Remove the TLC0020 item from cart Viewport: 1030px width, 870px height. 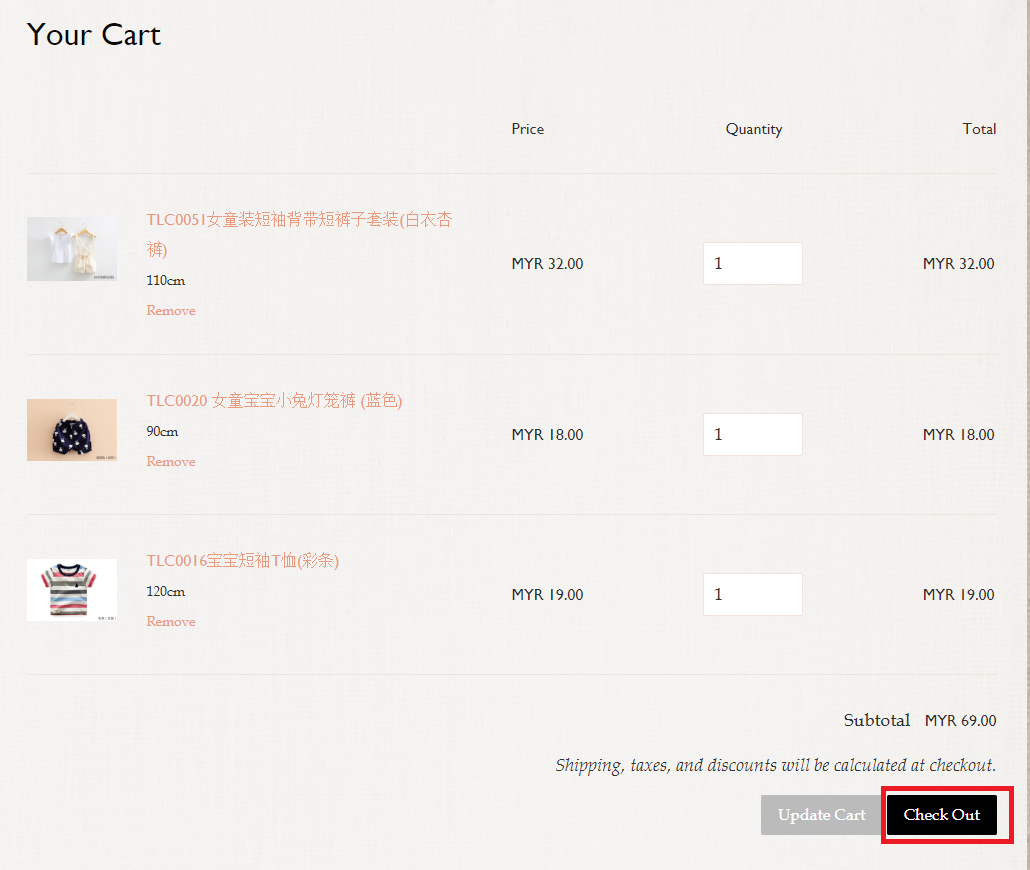point(171,461)
